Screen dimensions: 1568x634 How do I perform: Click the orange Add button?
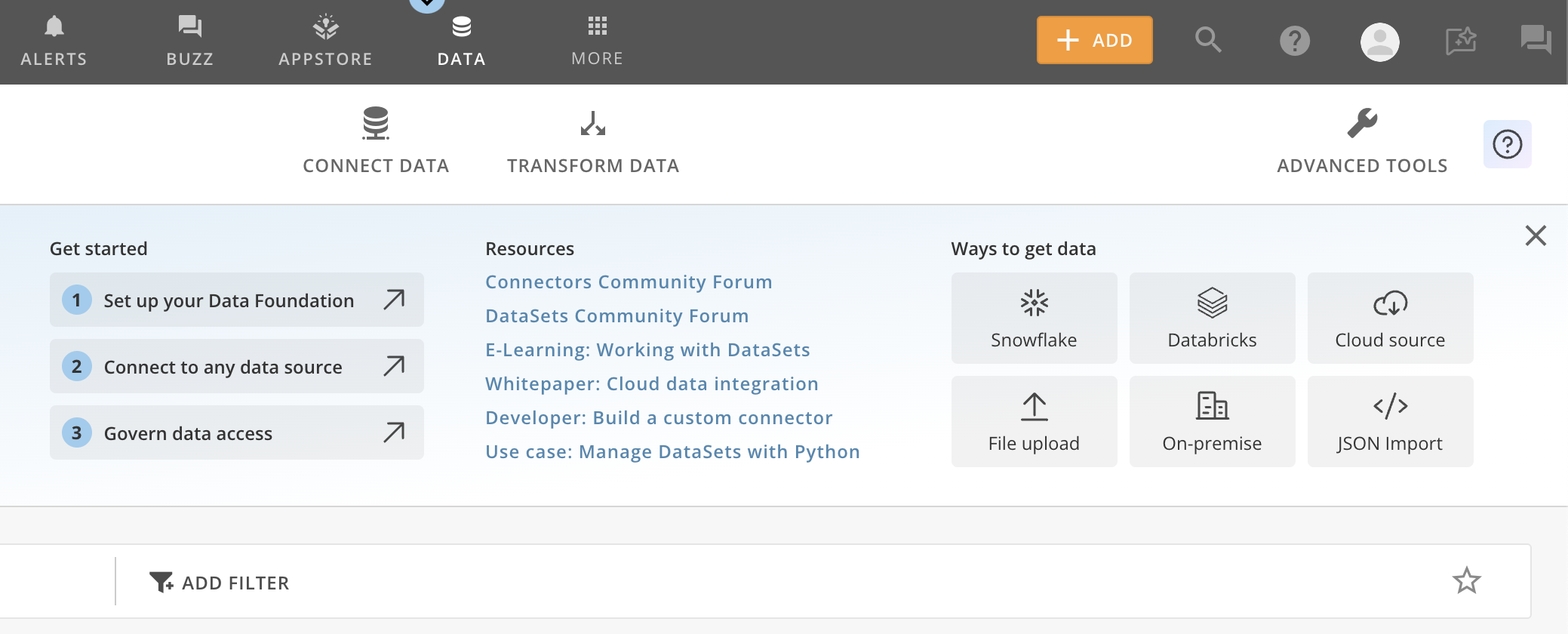pos(1094,40)
